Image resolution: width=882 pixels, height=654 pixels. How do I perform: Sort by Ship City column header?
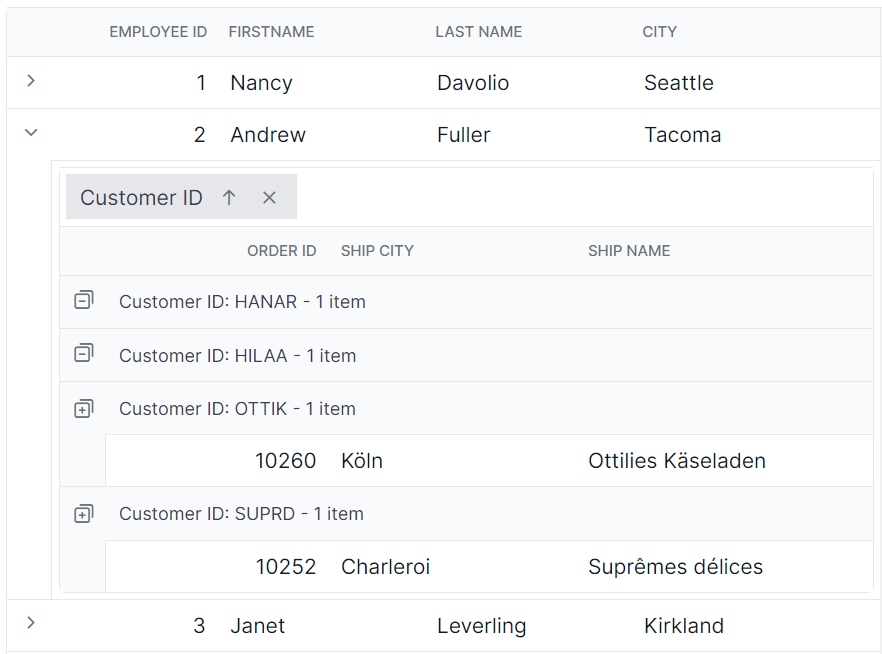pyautogui.click(x=377, y=251)
